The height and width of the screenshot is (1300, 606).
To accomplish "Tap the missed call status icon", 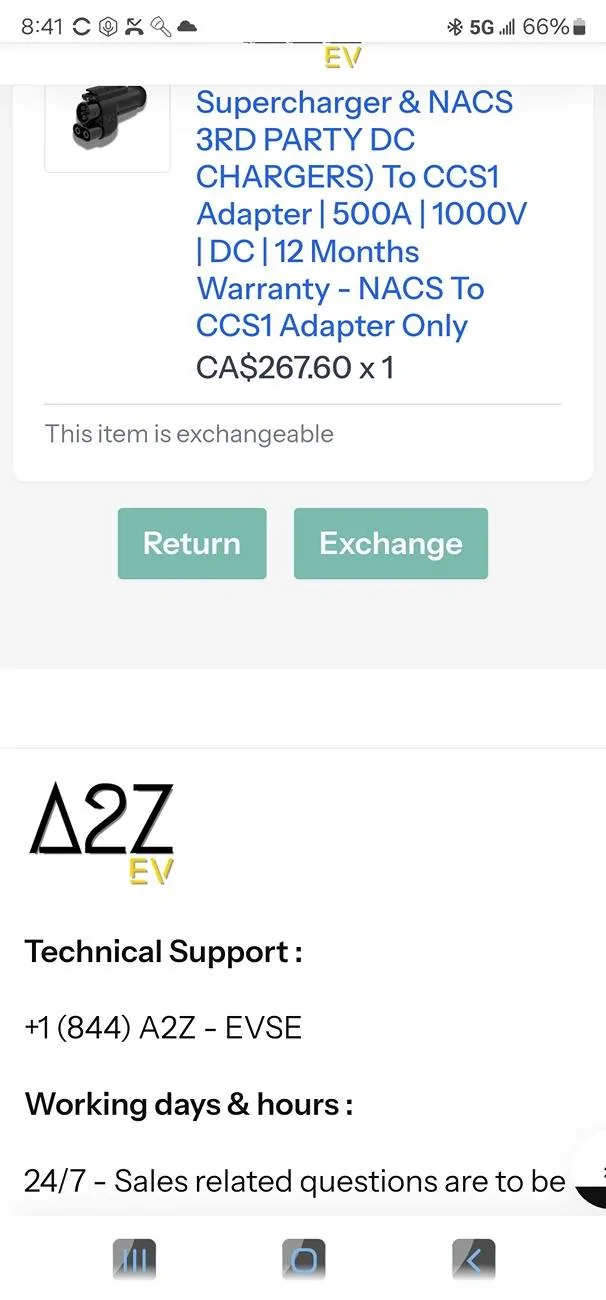I will tap(134, 27).
